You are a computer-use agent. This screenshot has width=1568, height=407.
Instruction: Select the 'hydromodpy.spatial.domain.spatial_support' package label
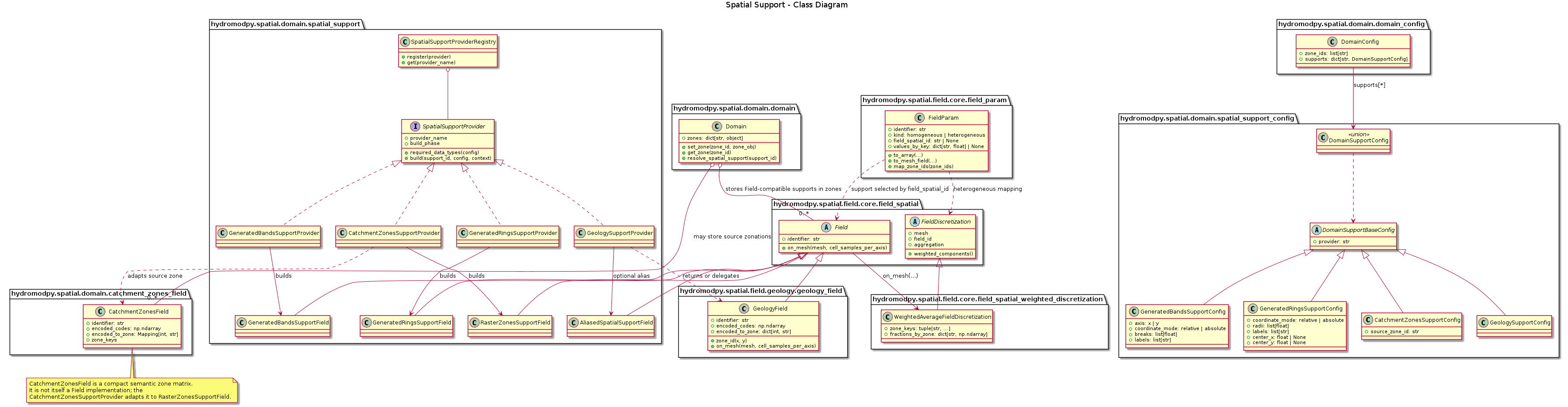click(x=286, y=24)
